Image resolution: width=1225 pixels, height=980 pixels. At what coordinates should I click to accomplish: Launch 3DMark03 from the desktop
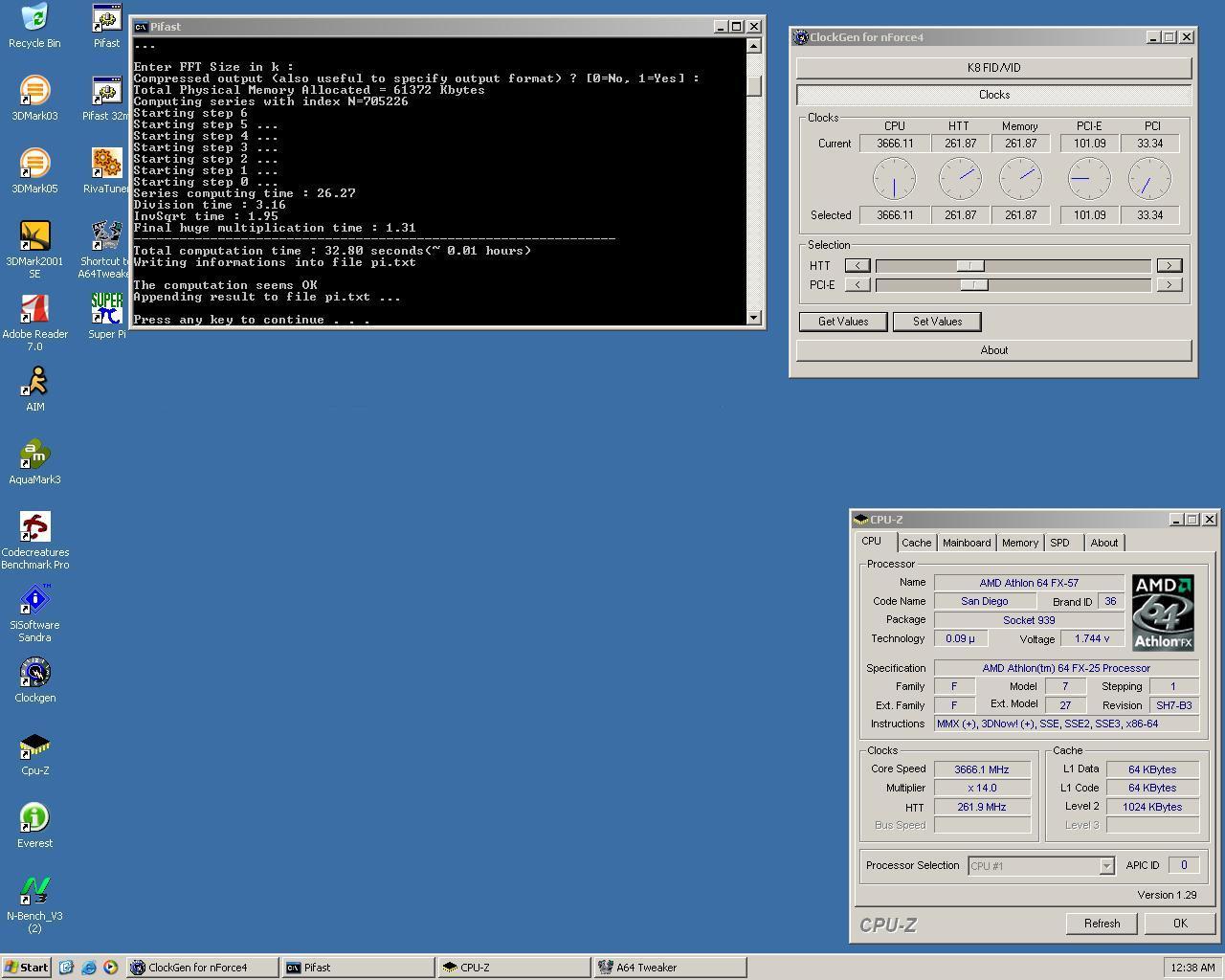pyautogui.click(x=34, y=99)
